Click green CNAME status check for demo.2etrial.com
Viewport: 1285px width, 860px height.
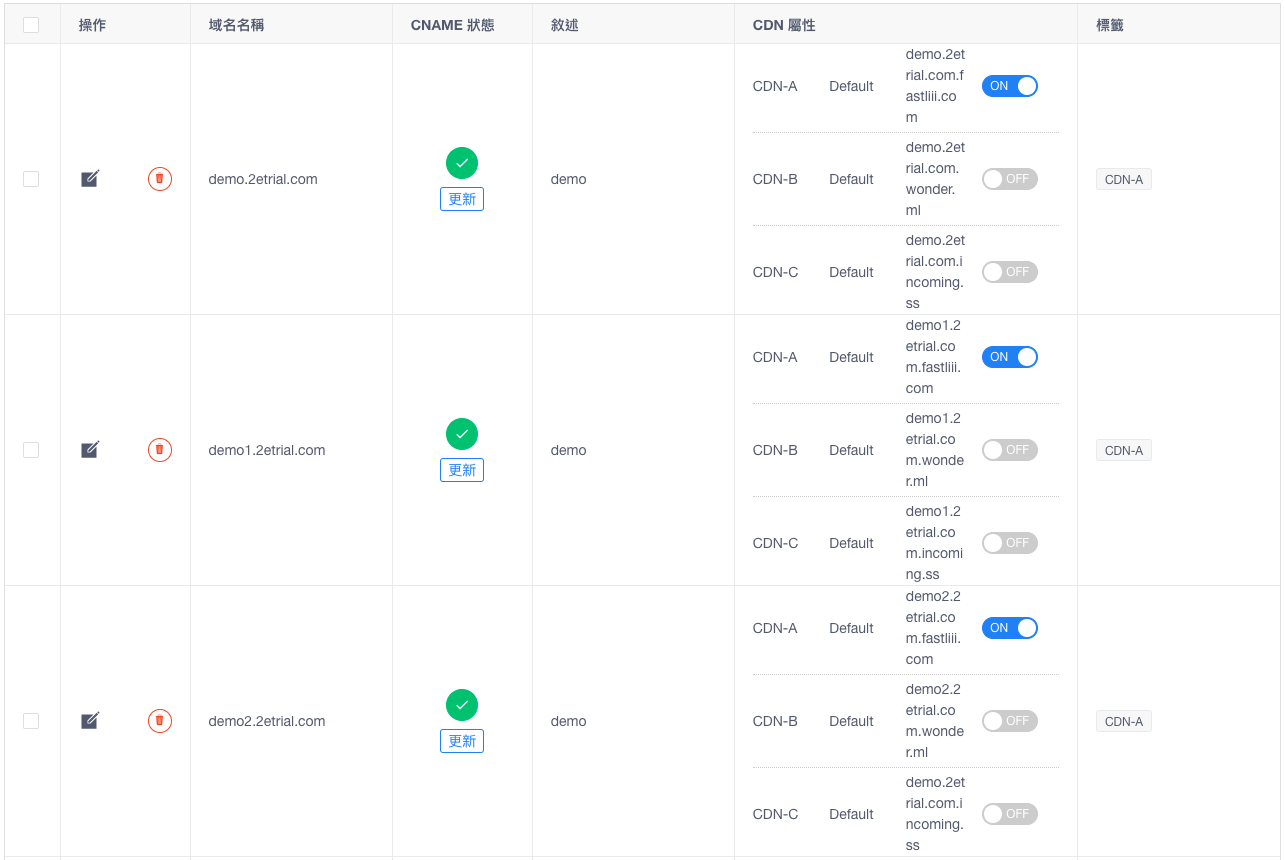462,162
